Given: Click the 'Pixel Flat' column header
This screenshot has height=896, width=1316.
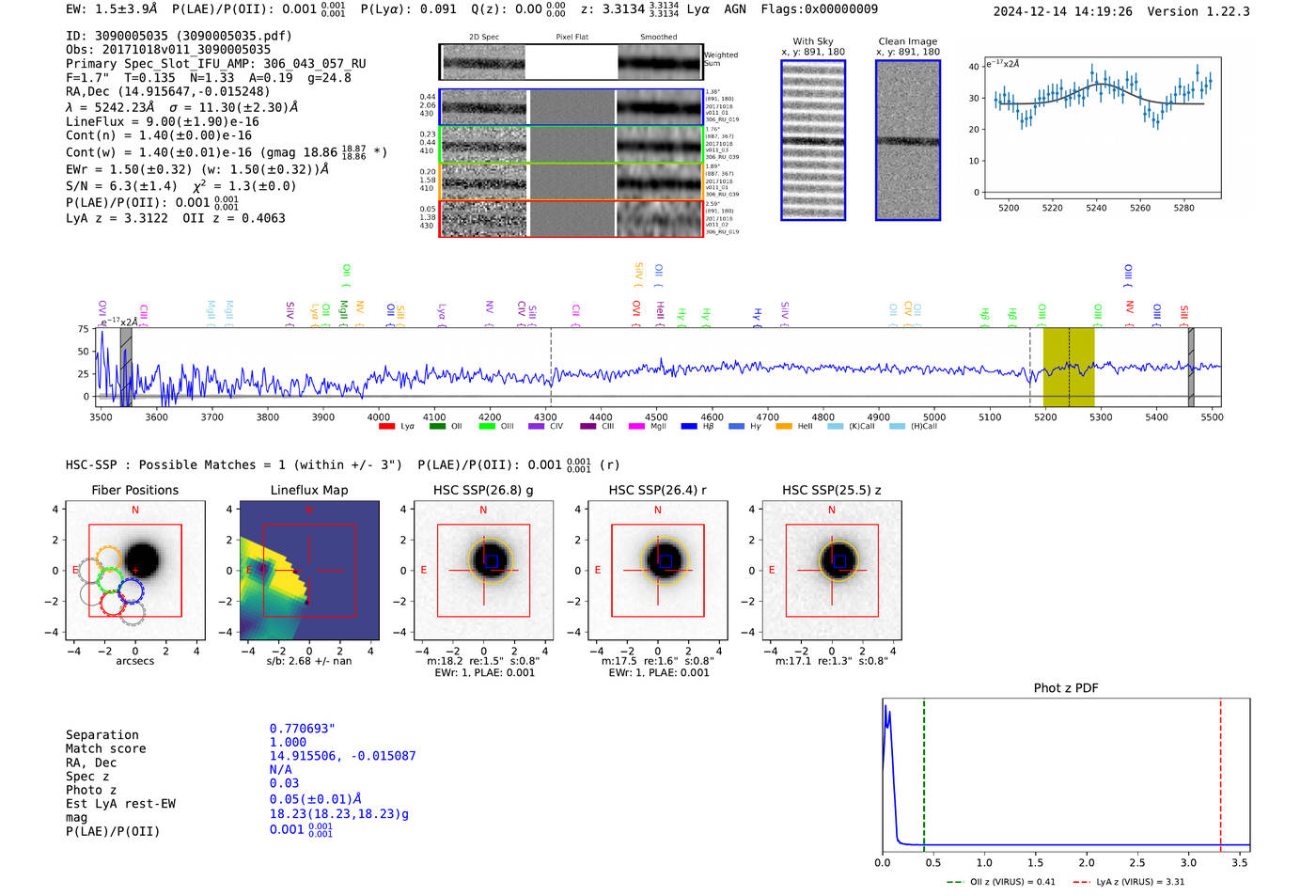Looking at the screenshot, I should coord(572,37).
